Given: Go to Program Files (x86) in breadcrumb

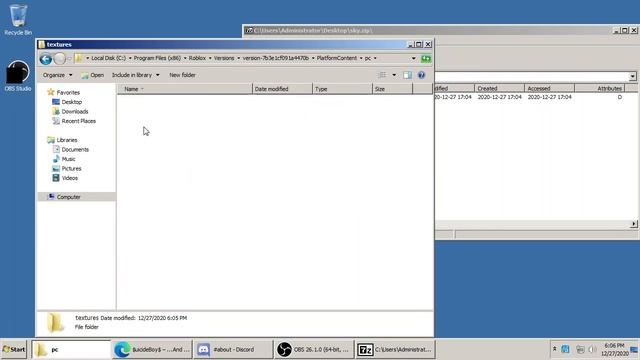Looking at the screenshot, I should click(157, 58).
